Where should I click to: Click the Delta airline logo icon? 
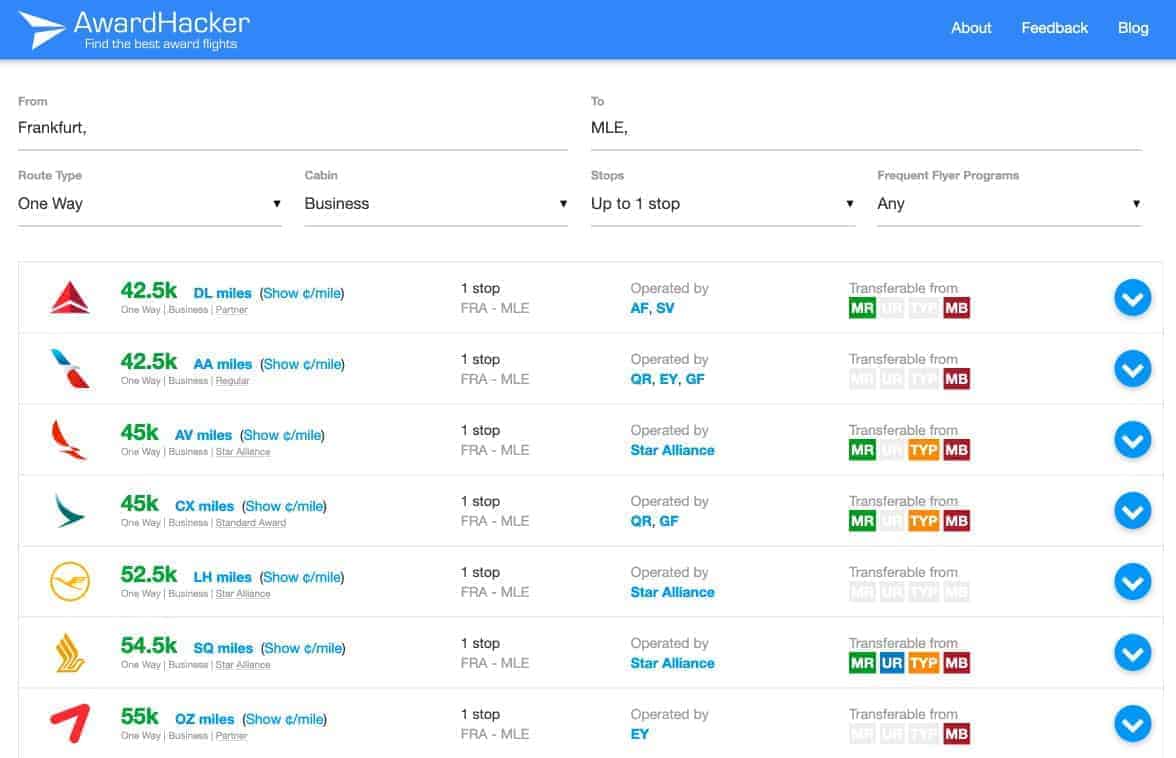pos(70,297)
